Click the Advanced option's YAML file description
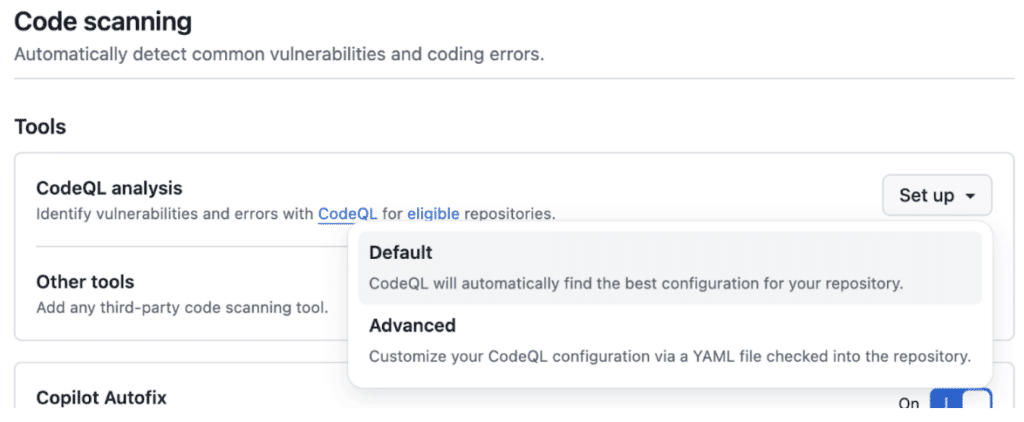This screenshot has height=422, width=1024. coord(669,356)
